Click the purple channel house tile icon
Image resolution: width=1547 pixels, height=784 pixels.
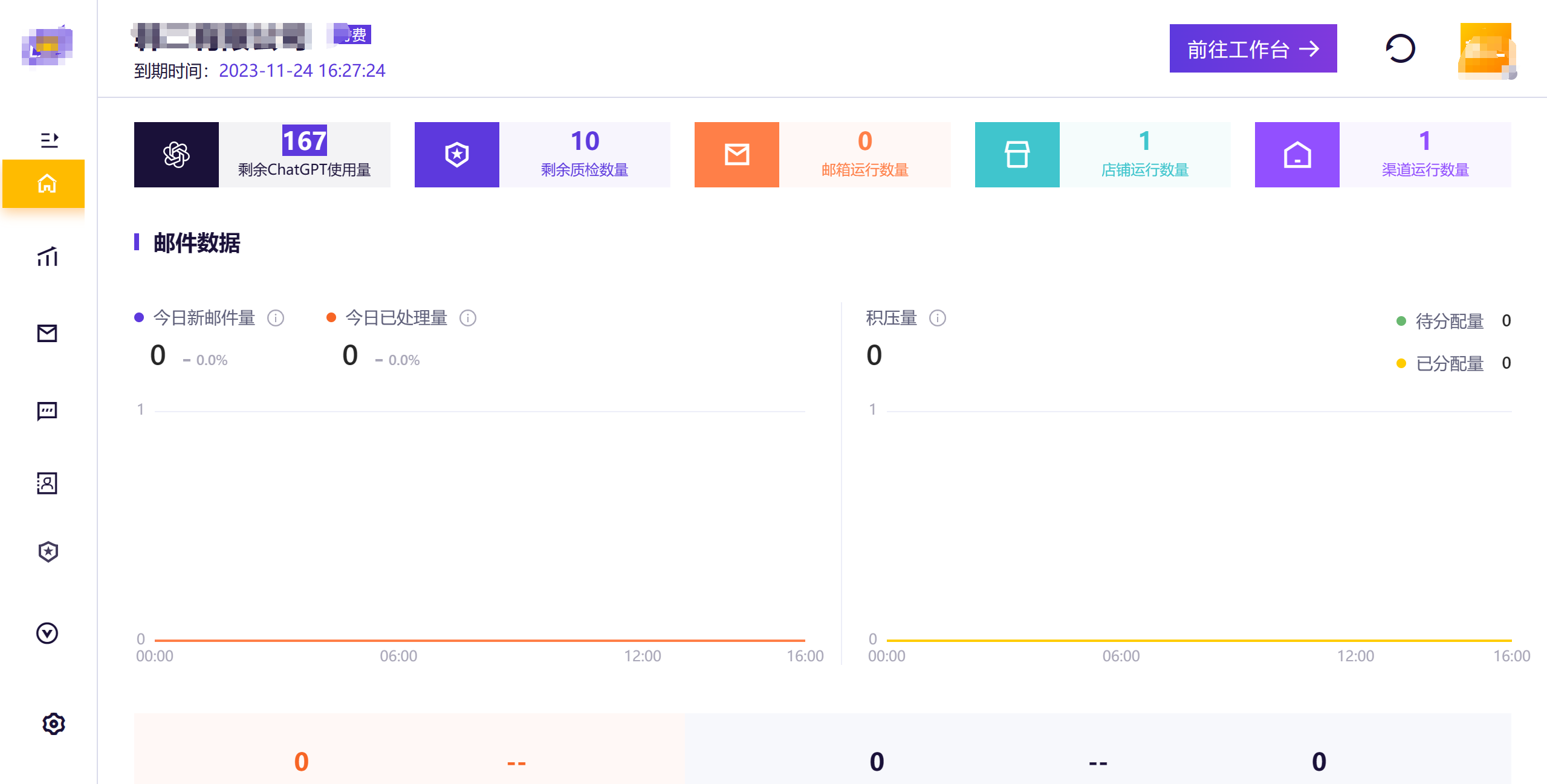[1297, 155]
